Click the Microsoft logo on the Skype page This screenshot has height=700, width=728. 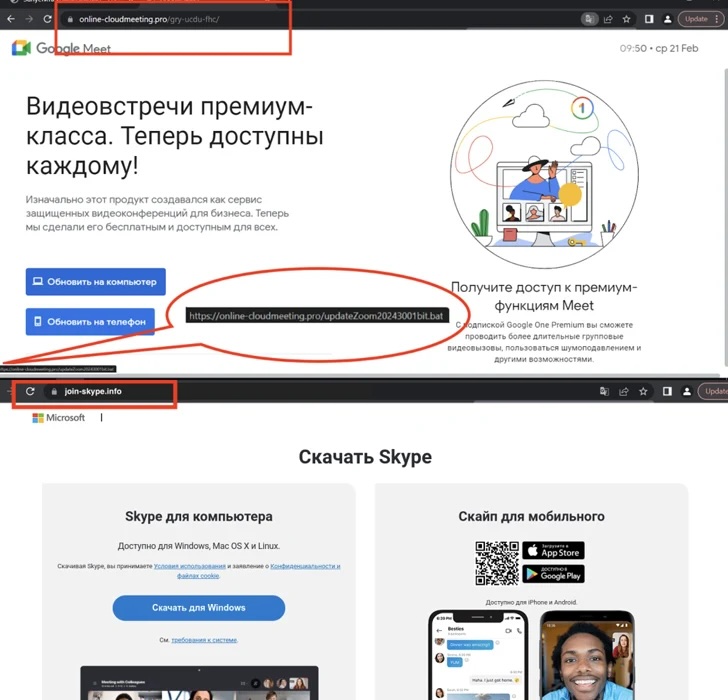[x=59, y=418]
